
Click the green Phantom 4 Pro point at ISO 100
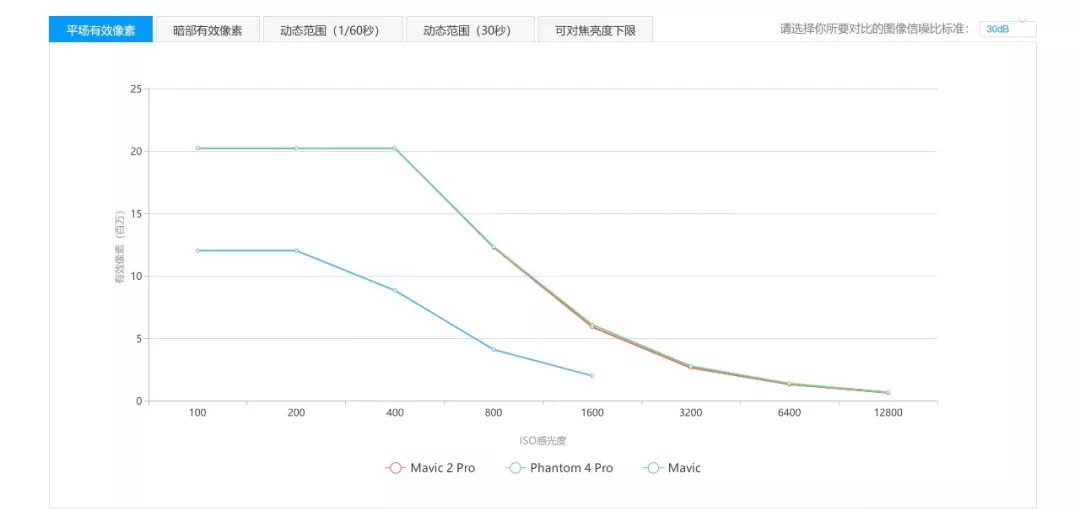(x=198, y=148)
